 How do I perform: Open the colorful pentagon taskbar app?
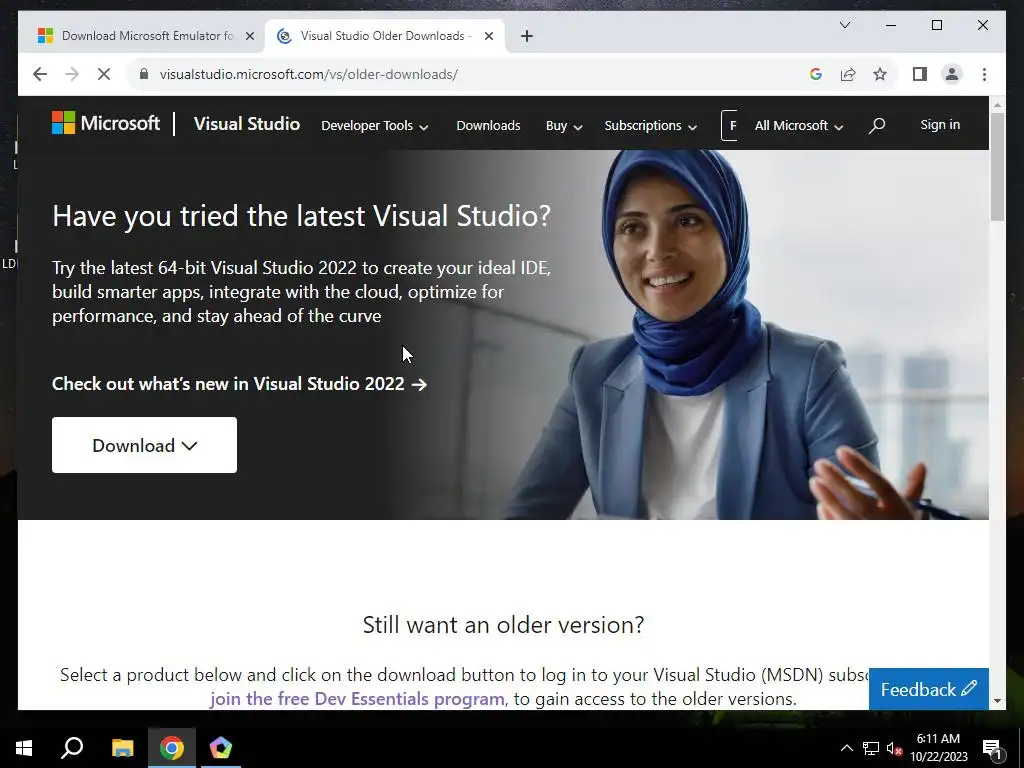pos(221,748)
